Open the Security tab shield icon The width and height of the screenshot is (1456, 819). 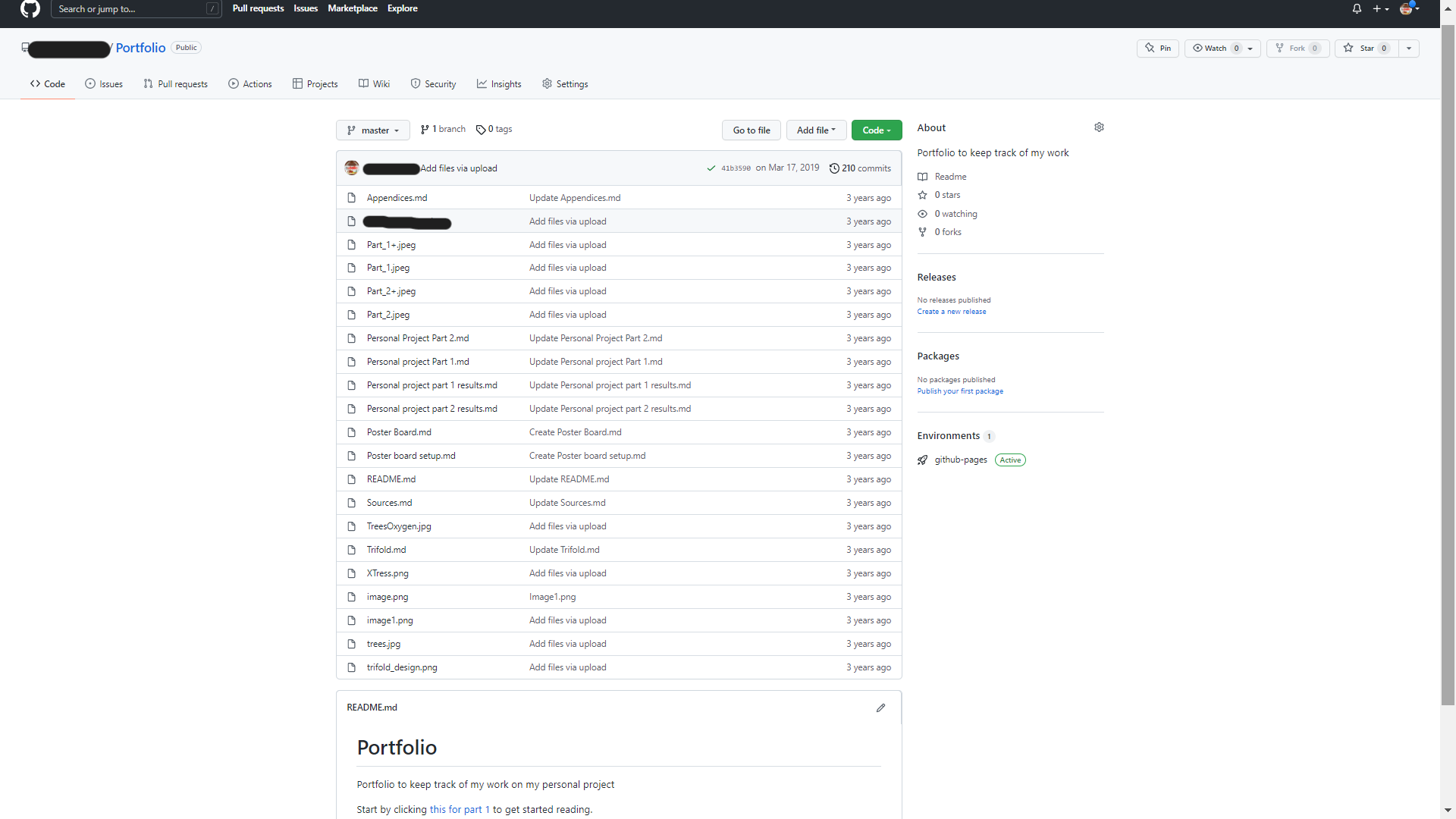click(x=416, y=84)
